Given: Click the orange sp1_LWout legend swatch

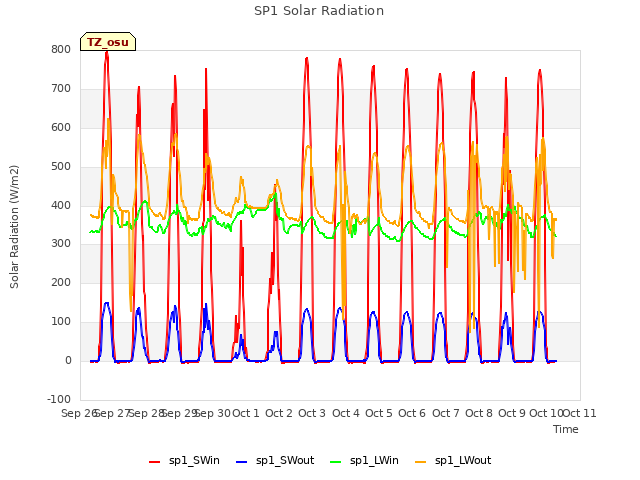Looking at the screenshot, I should [x=420, y=462].
